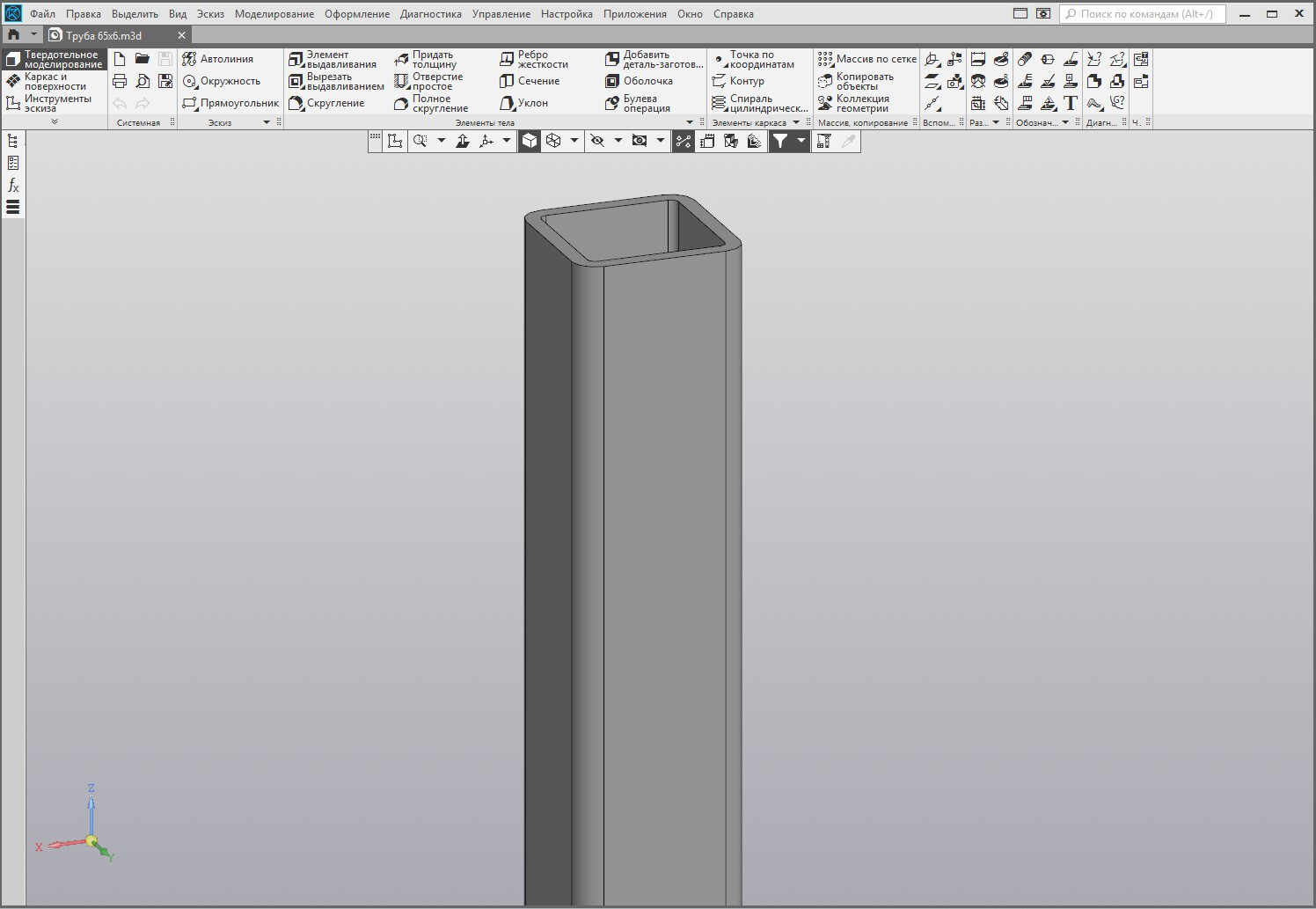Viewport: 1316px width, 909px height.
Task: Click the save-as floppy with pencil icon
Action: (x=165, y=81)
